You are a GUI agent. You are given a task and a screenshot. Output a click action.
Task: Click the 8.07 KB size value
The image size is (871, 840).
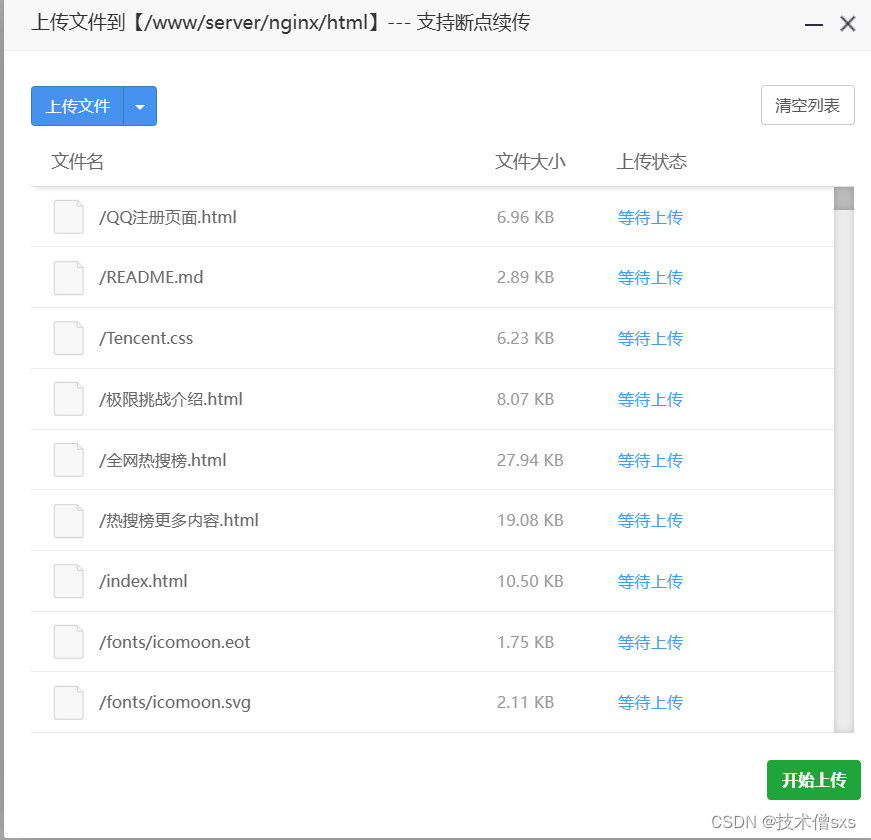pos(525,399)
